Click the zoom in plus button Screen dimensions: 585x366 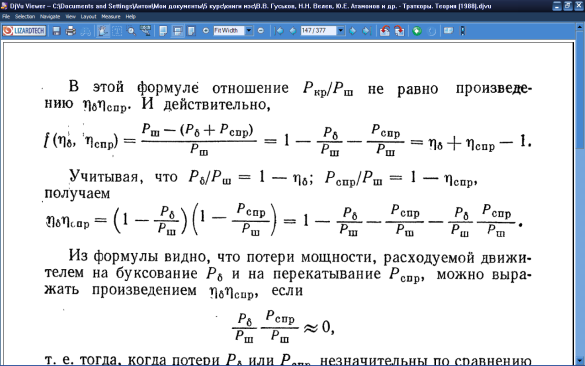206,31
